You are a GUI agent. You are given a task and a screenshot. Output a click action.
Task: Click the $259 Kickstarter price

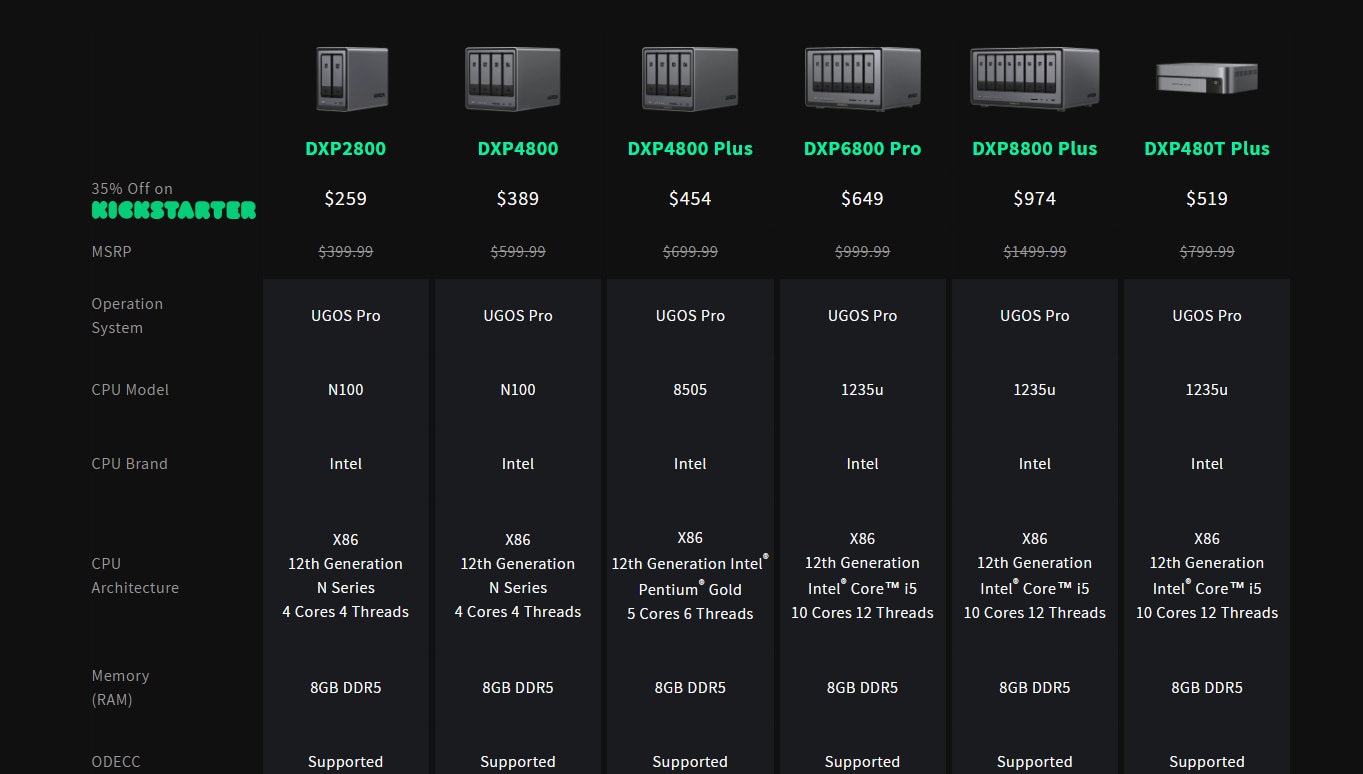coord(345,199)
